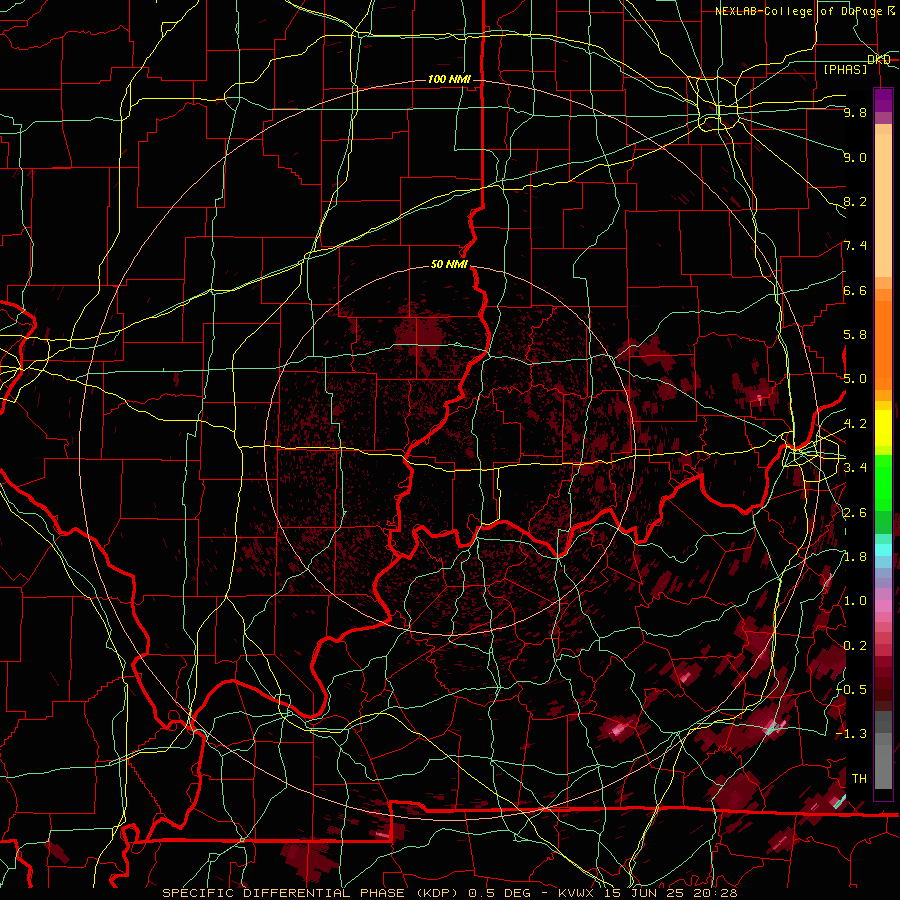
Task: Pick the yellow segment of the color bar
Action: coord(883,428)
